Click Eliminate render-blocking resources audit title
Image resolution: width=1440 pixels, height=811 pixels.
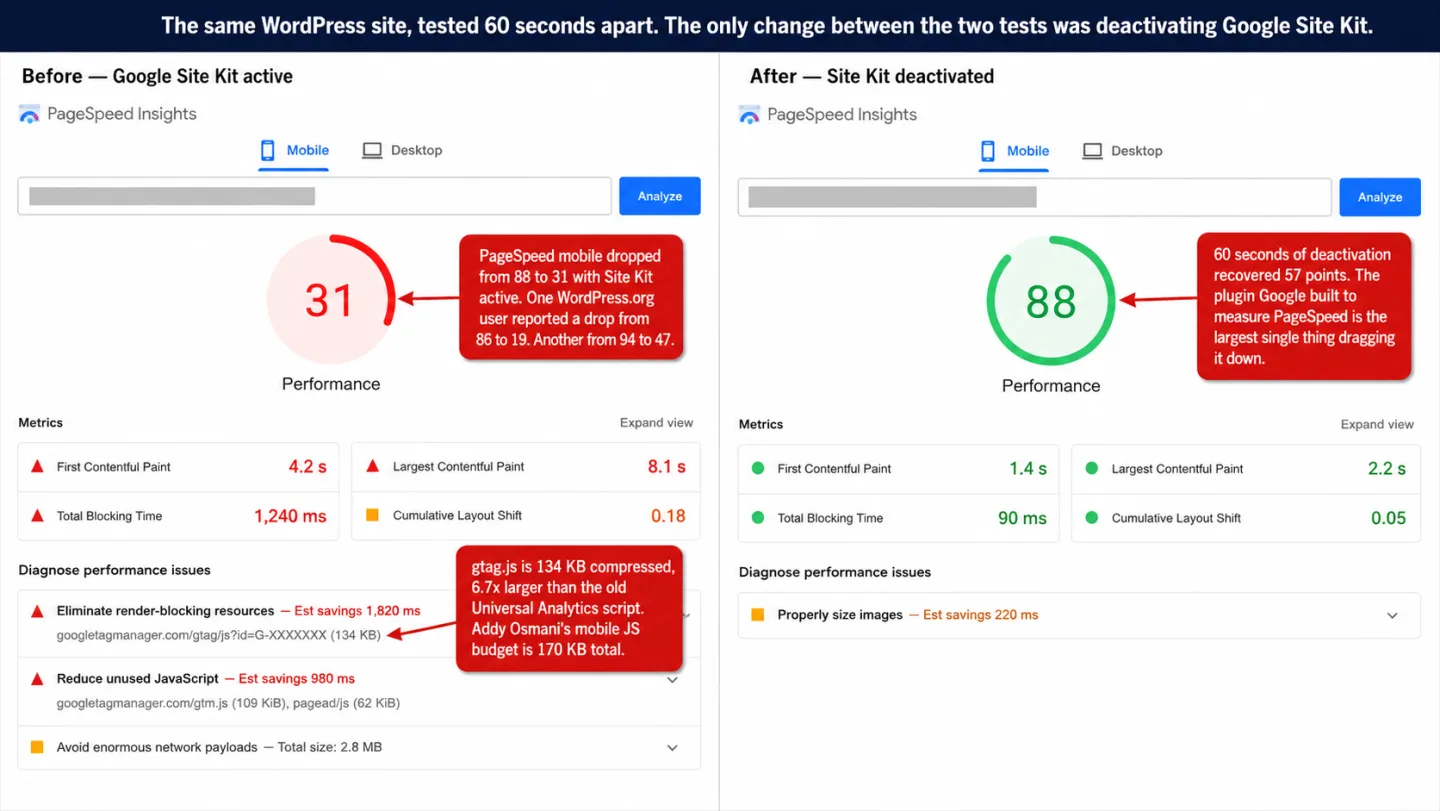(165, 611)
